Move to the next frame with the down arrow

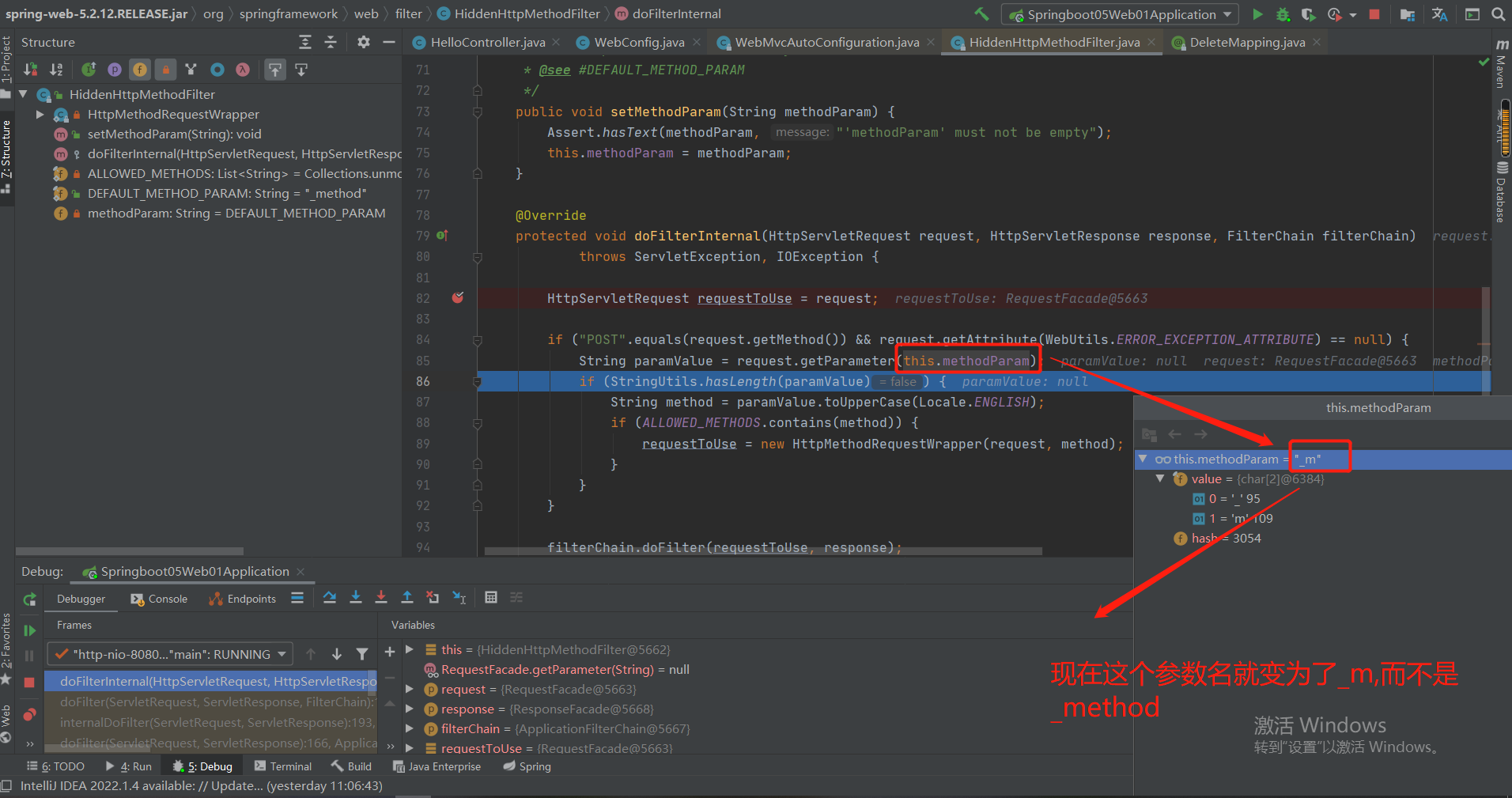[x=337, y=654]
